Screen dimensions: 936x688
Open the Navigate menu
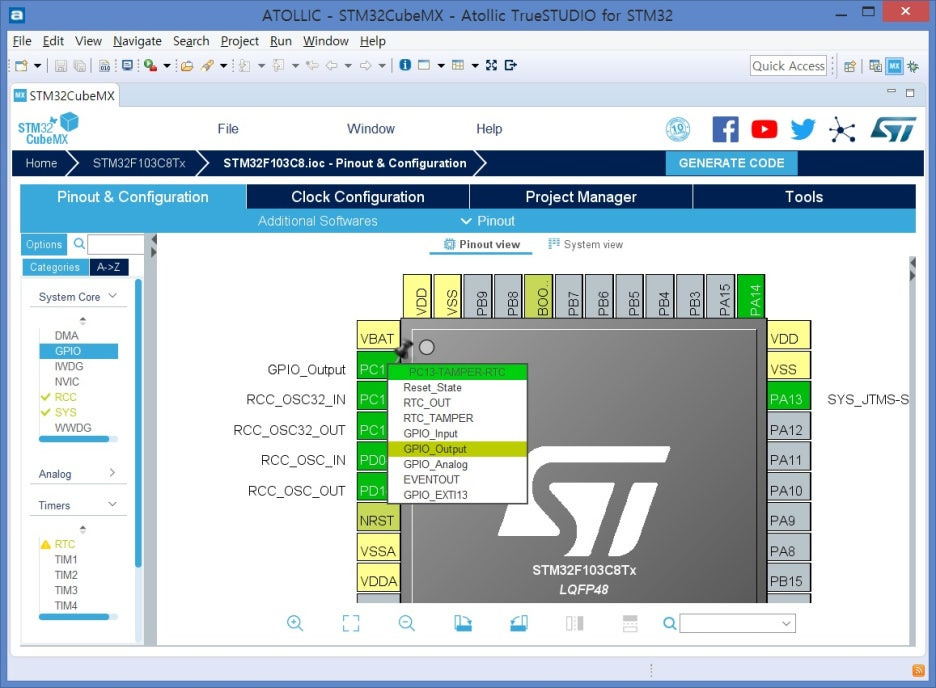(137, 41)
